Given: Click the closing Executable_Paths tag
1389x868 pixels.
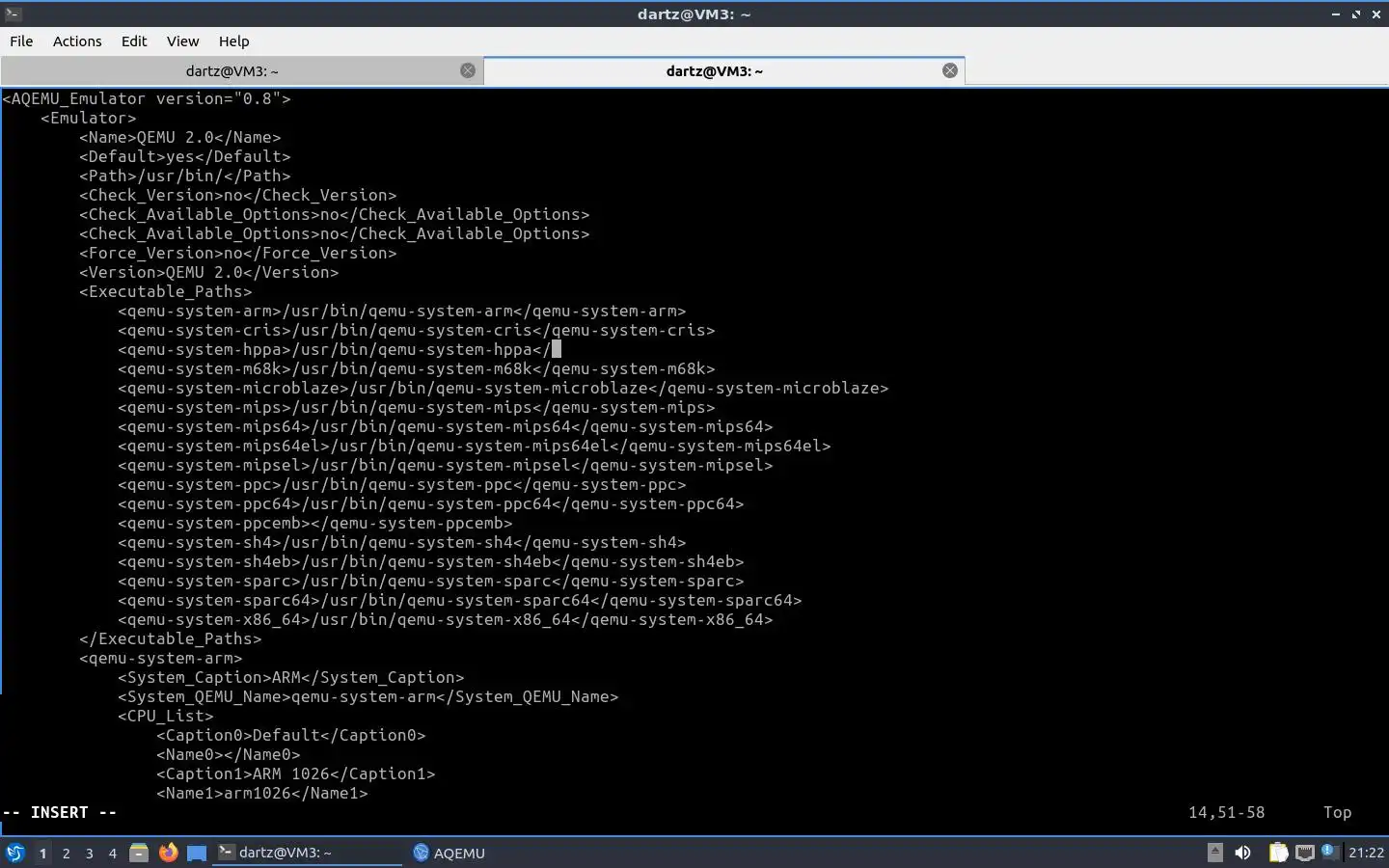Looking at the screenshot, I should (171, 638).
